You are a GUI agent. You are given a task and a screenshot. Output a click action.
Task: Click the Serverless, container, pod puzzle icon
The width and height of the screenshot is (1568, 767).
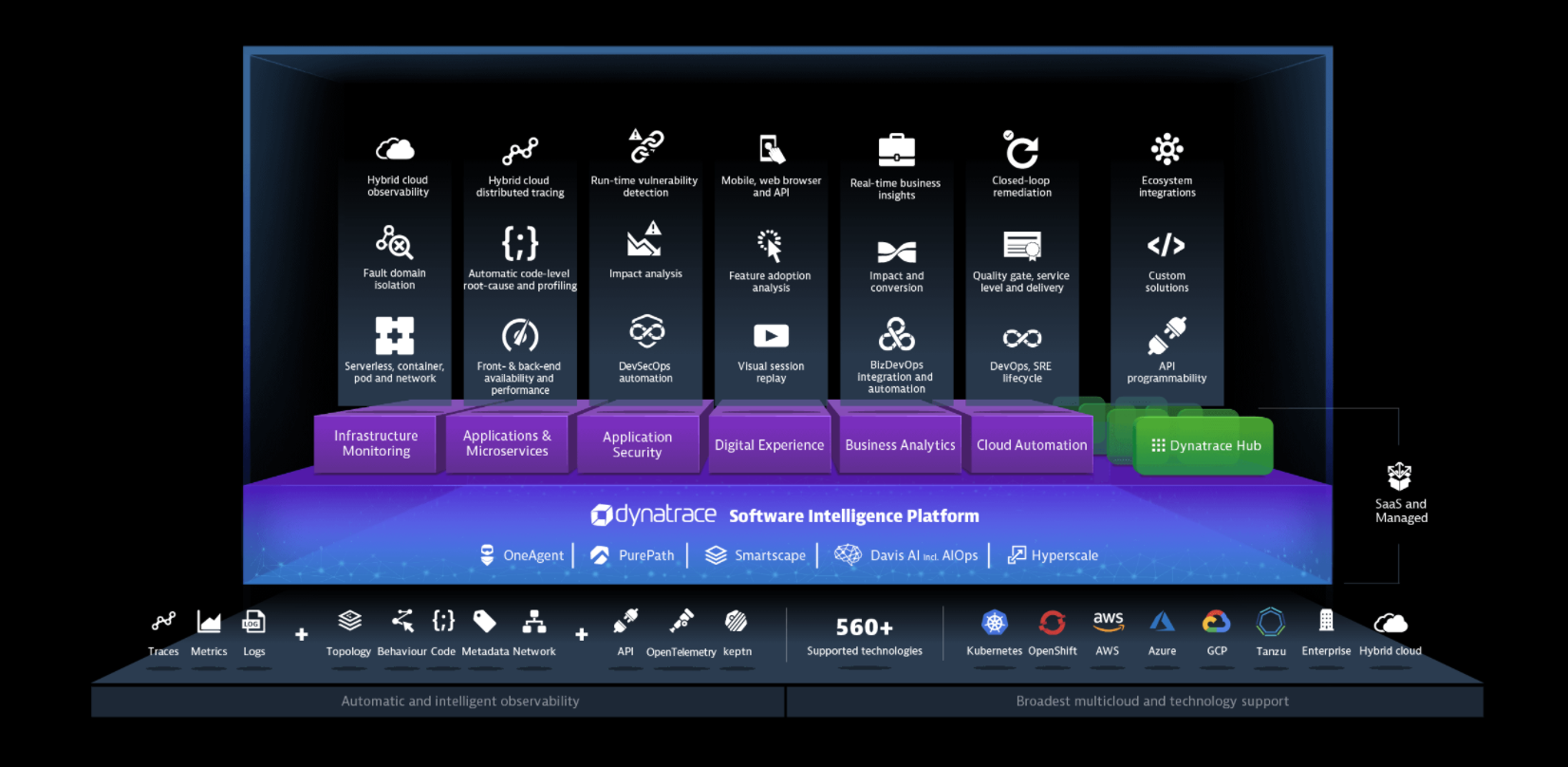395,335
